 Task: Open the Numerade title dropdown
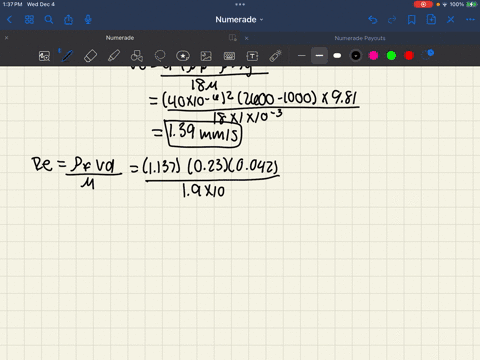[239, 20]
